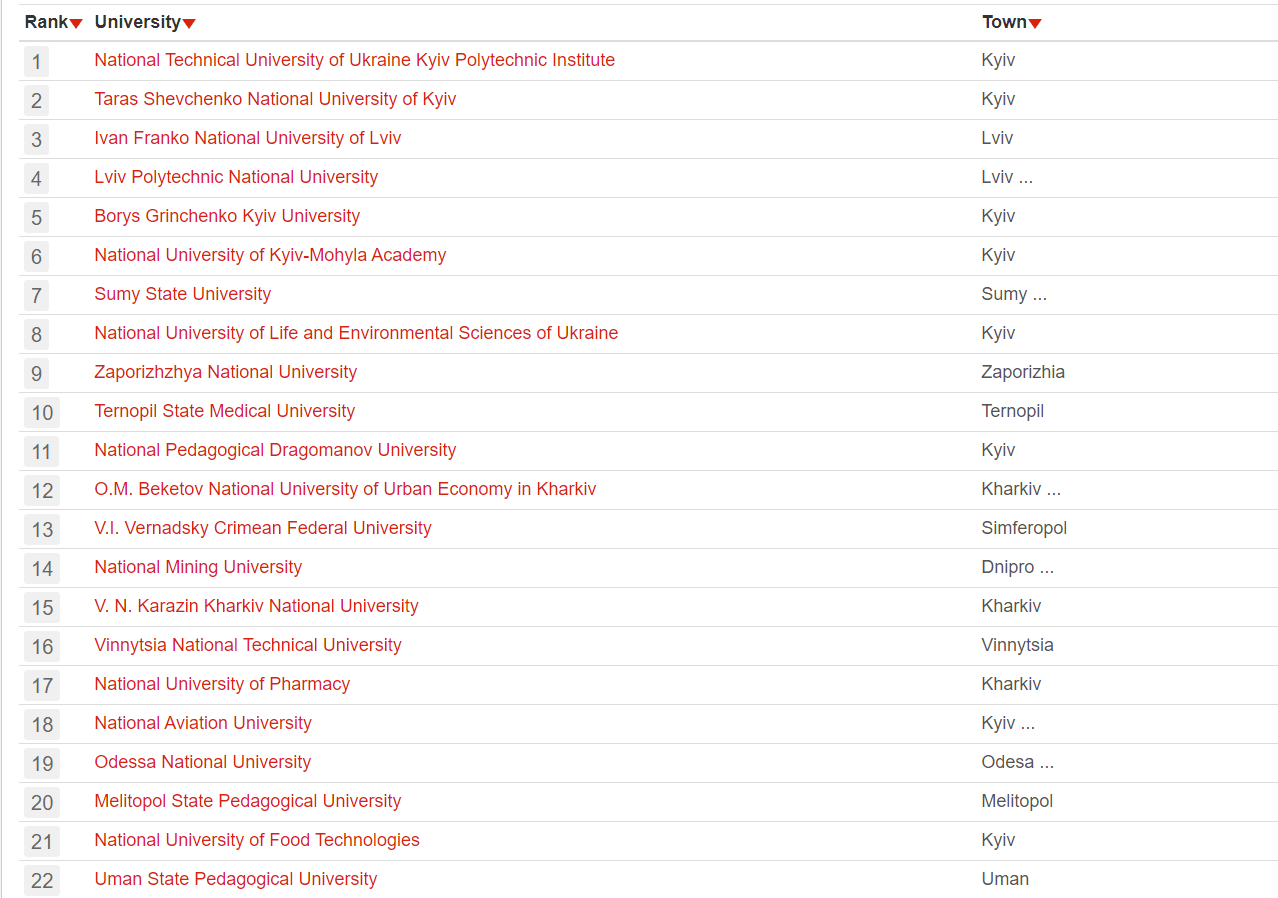Open Taras Shevchenko National University link
This screenshot has height=898, width=1278.
275,99
